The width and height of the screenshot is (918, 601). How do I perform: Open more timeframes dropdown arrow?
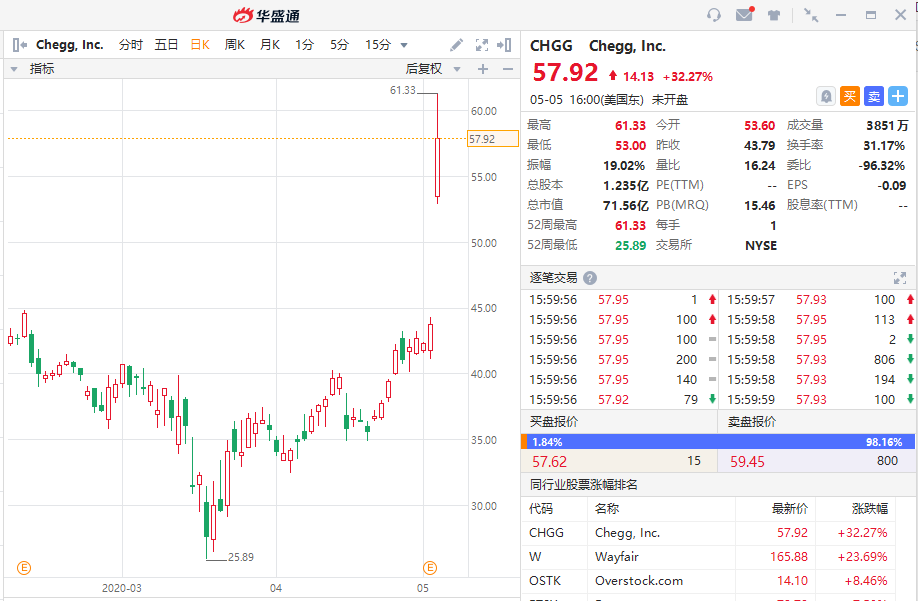click(x=403, y=46)
